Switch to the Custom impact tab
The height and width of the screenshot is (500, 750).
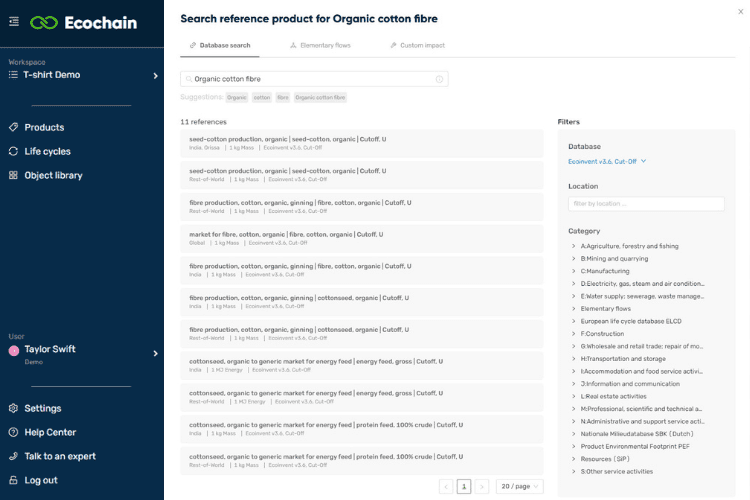pyautogui.click(x=418, y=46)
